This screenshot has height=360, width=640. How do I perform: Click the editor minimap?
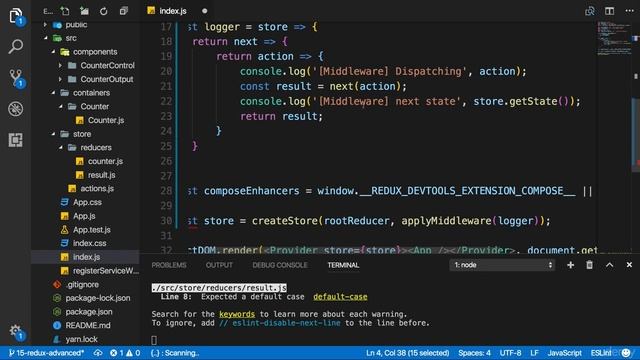(x=615, y=39)
